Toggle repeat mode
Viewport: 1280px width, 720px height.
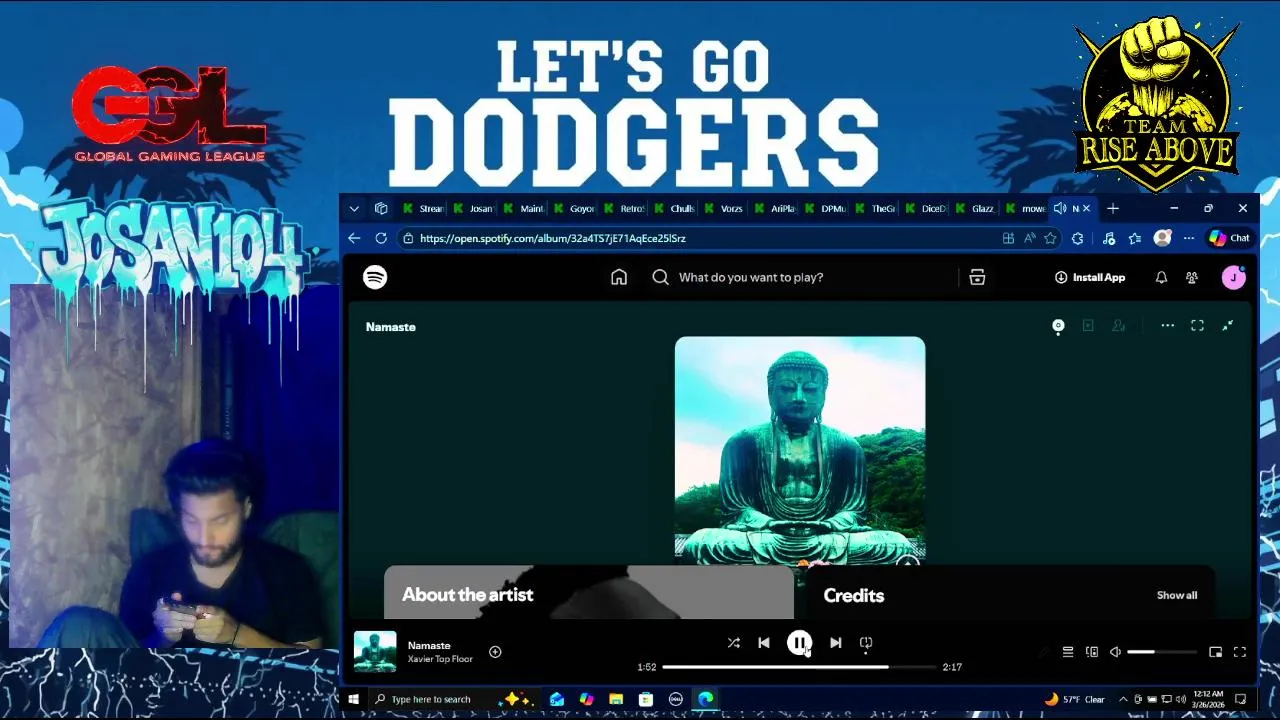(866, 643)
